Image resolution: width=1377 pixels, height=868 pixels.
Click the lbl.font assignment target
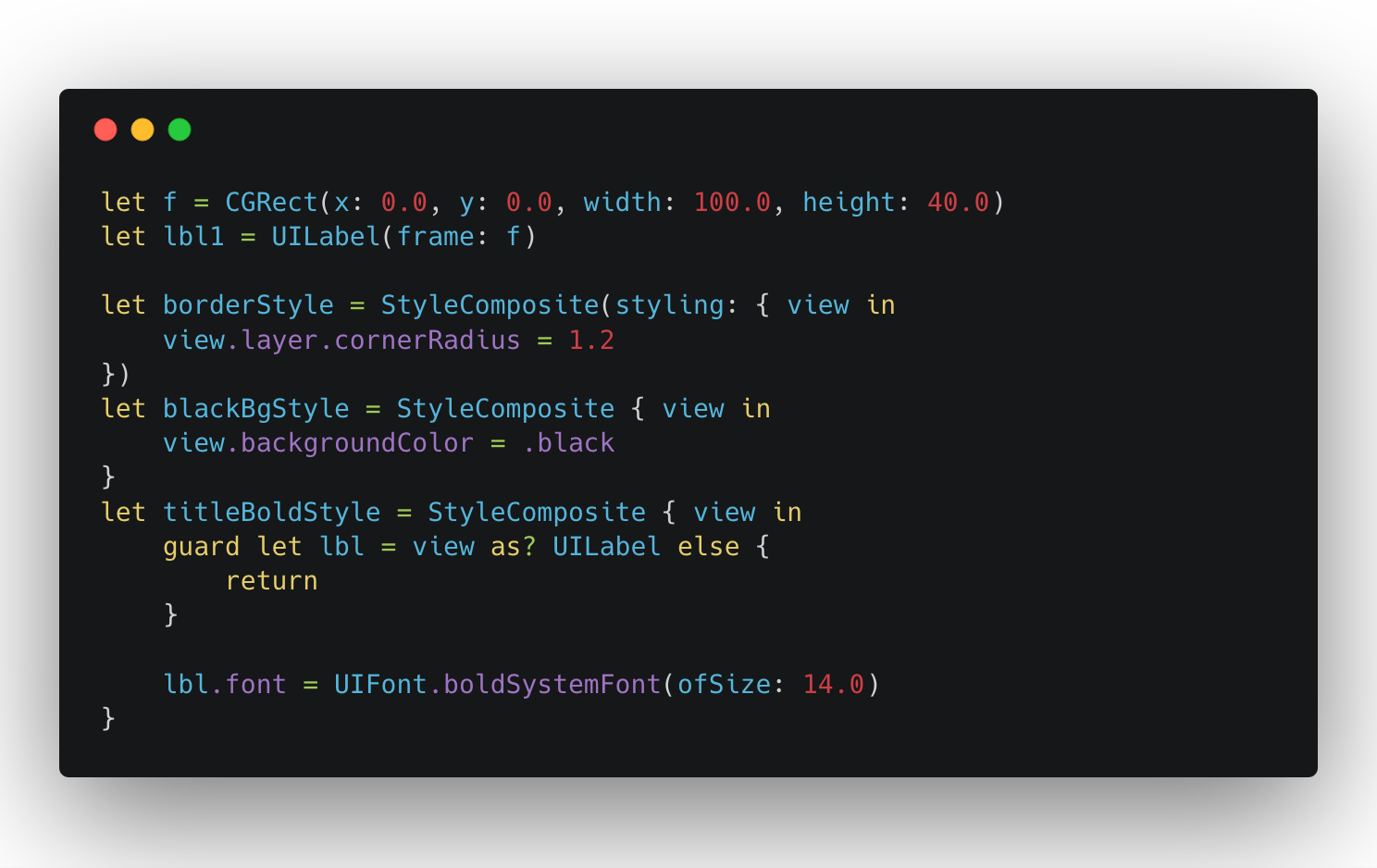225,684
